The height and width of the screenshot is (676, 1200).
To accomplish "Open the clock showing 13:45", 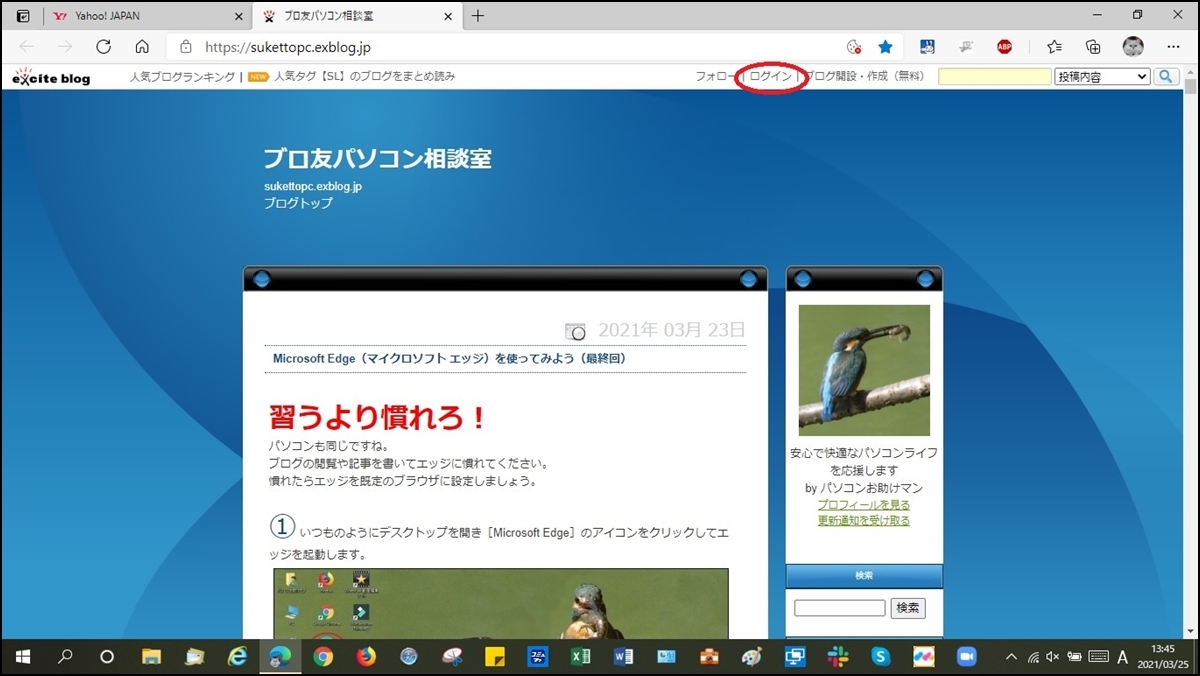I will [x=1163, y=657].
